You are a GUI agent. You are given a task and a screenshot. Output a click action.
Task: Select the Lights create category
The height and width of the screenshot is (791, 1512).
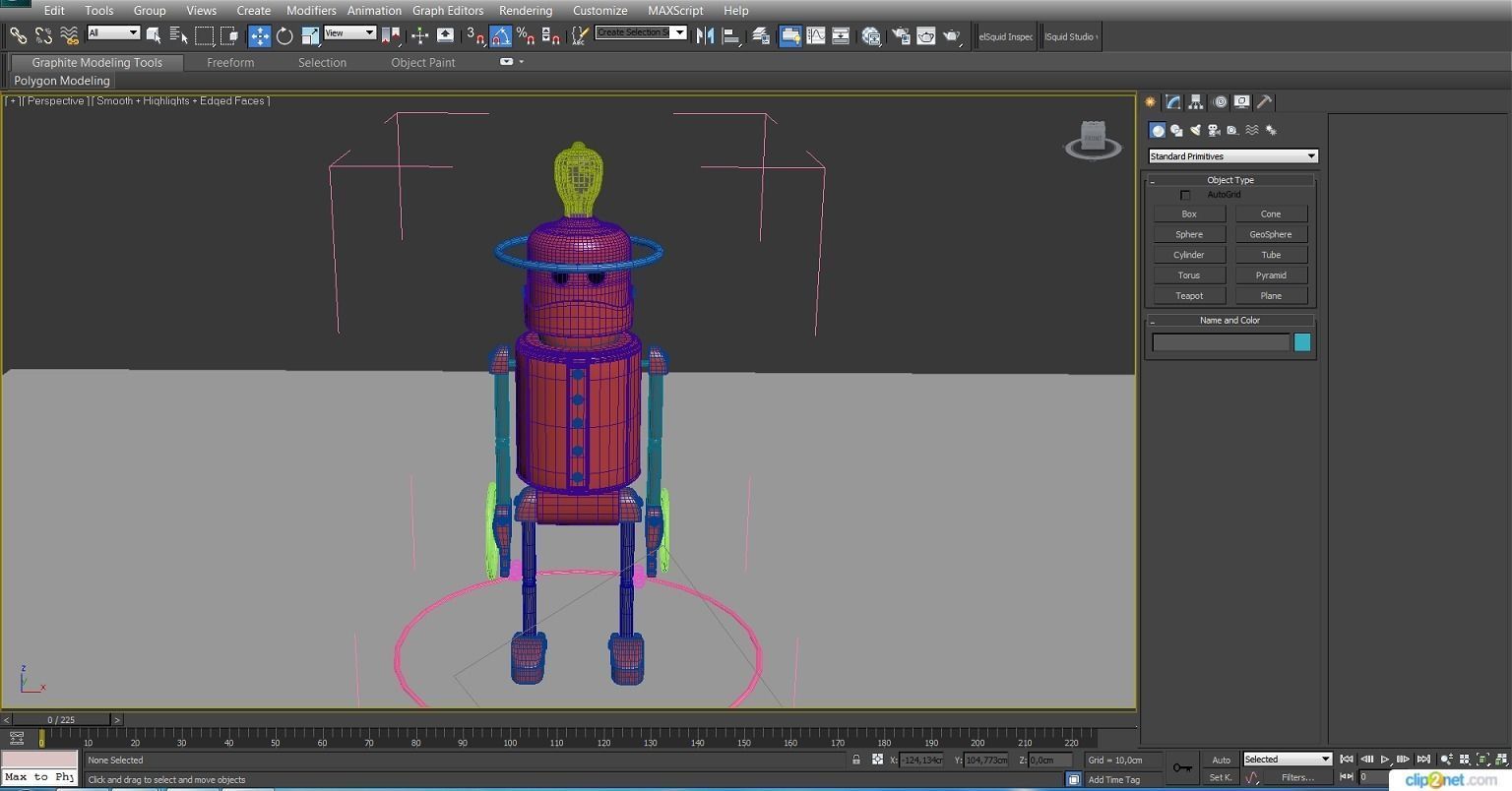(1195, 130)
